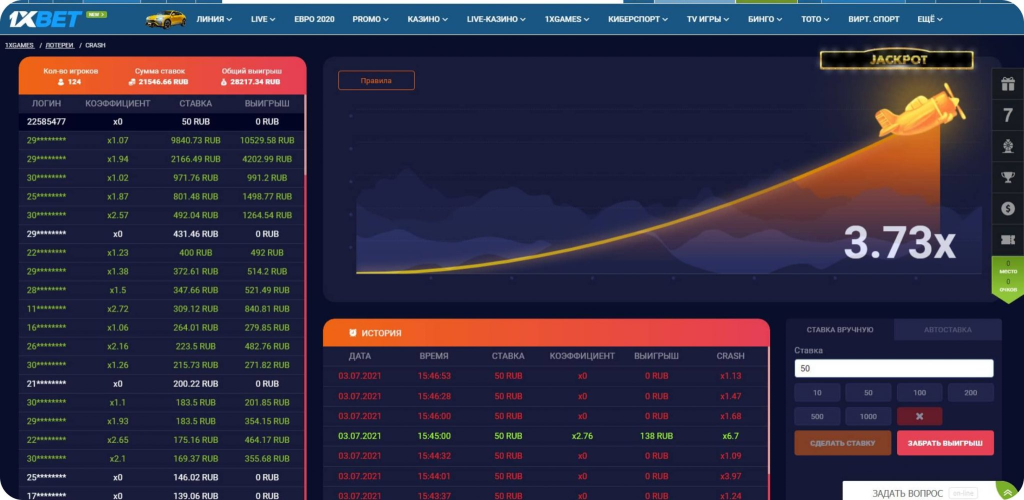Screen dimensions: 1024x500
Task: Switch to the АВТОСТАВКА tab
Action: 946,330
